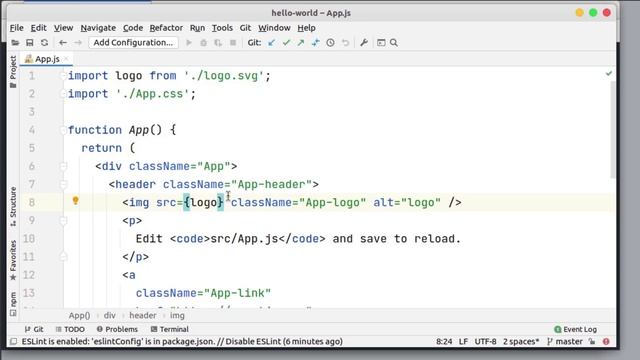Viewport: 640px width, 360px height.
Task: Click the App() breadcrumb
Action: coord(79,315)
